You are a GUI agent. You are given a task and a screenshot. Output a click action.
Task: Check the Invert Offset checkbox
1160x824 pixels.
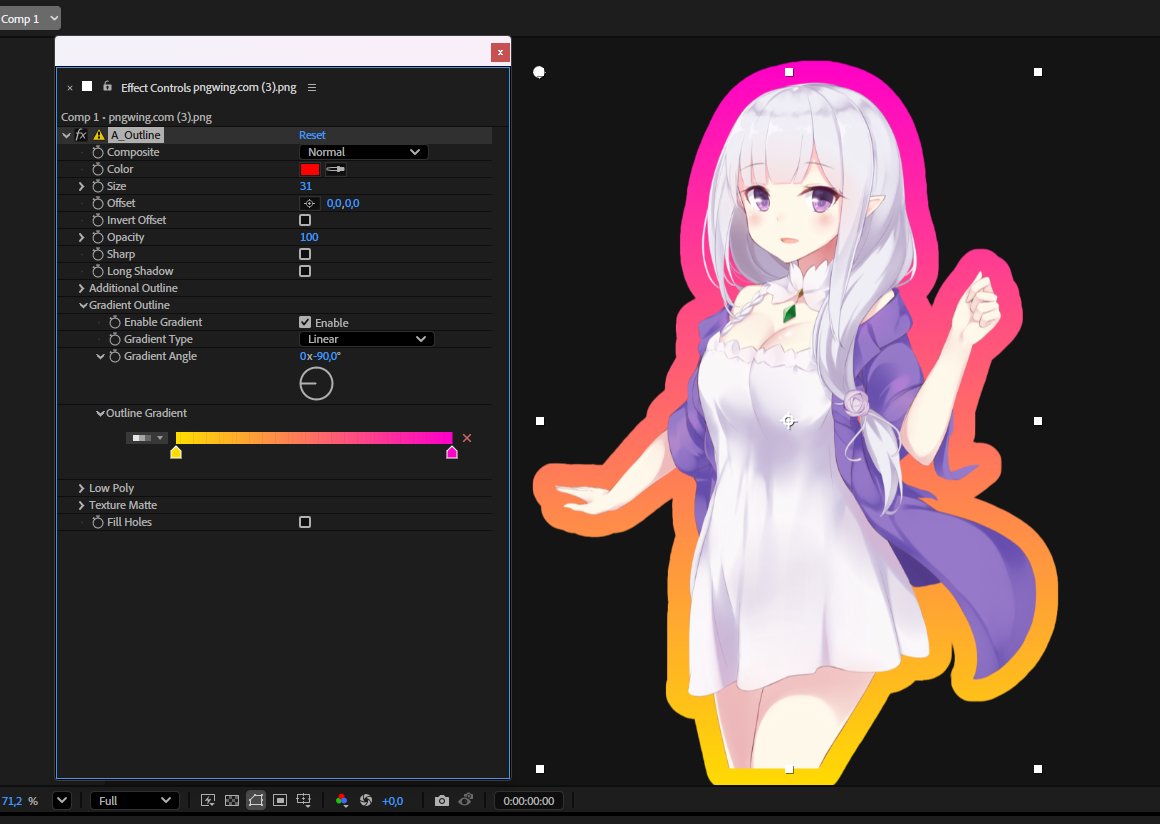coord(305,220)
